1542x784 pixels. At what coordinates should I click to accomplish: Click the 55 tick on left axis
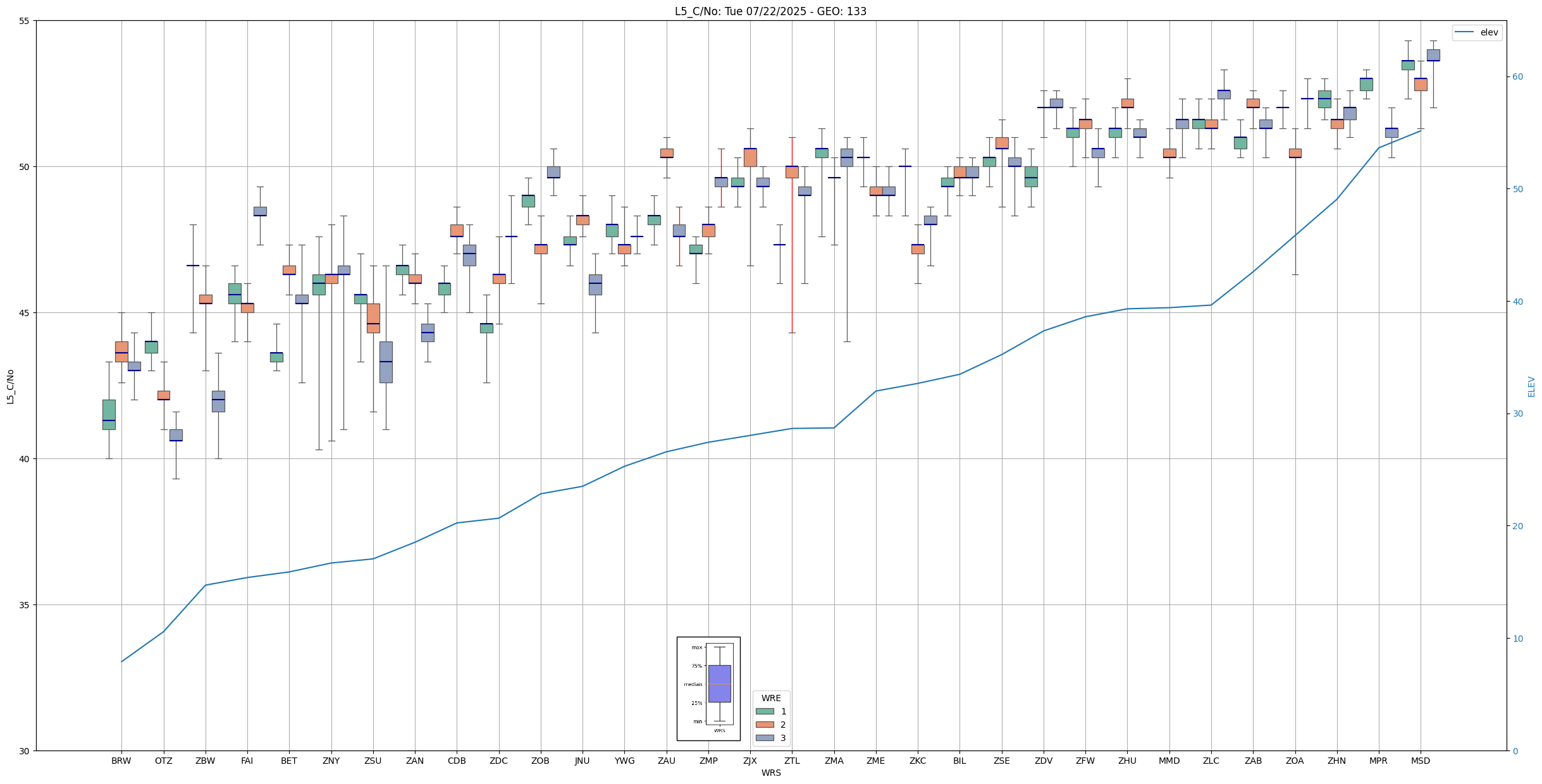tap(25, 21)
